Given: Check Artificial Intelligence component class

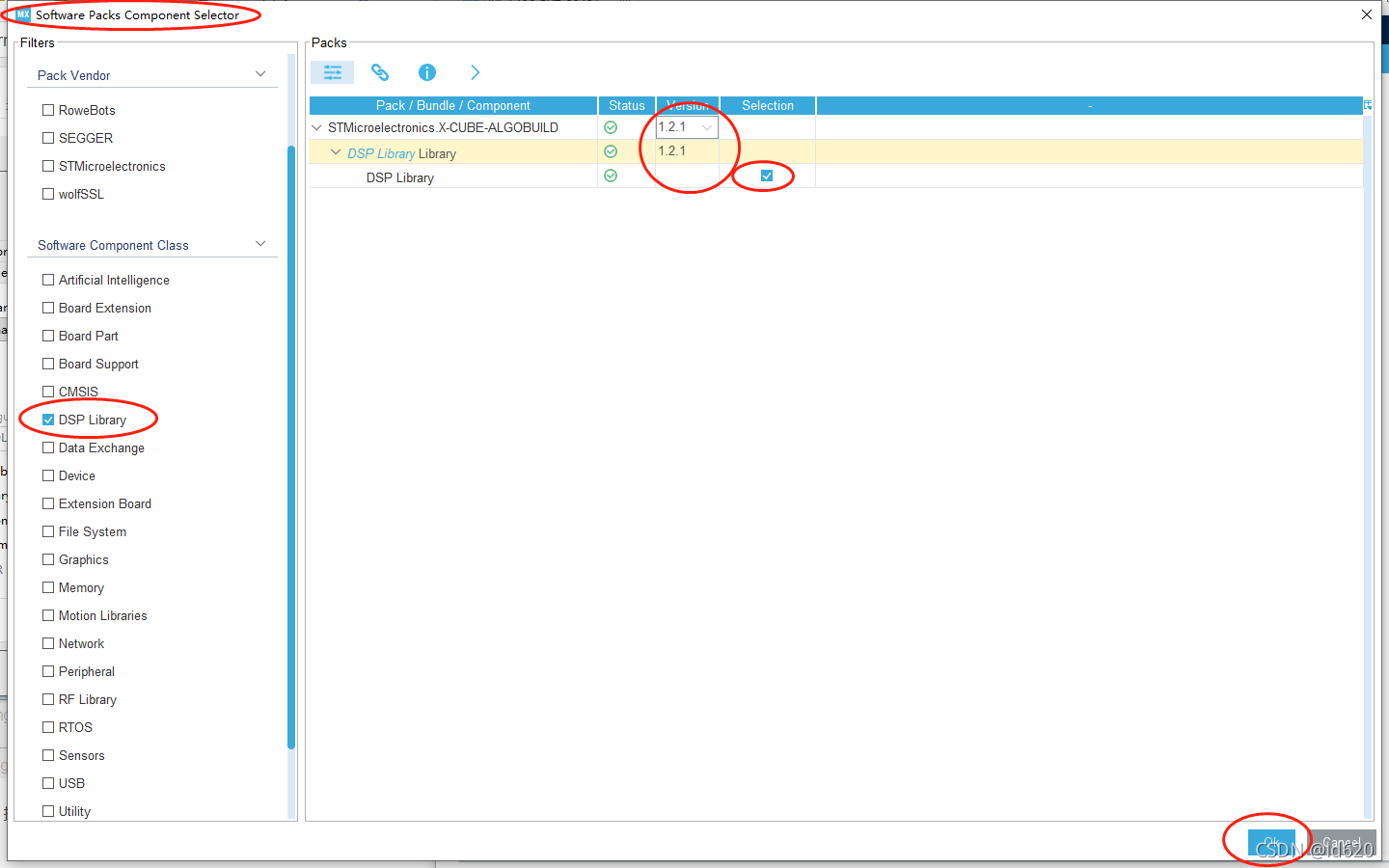Looking at the screenshot, I should (x=48, y=280).
